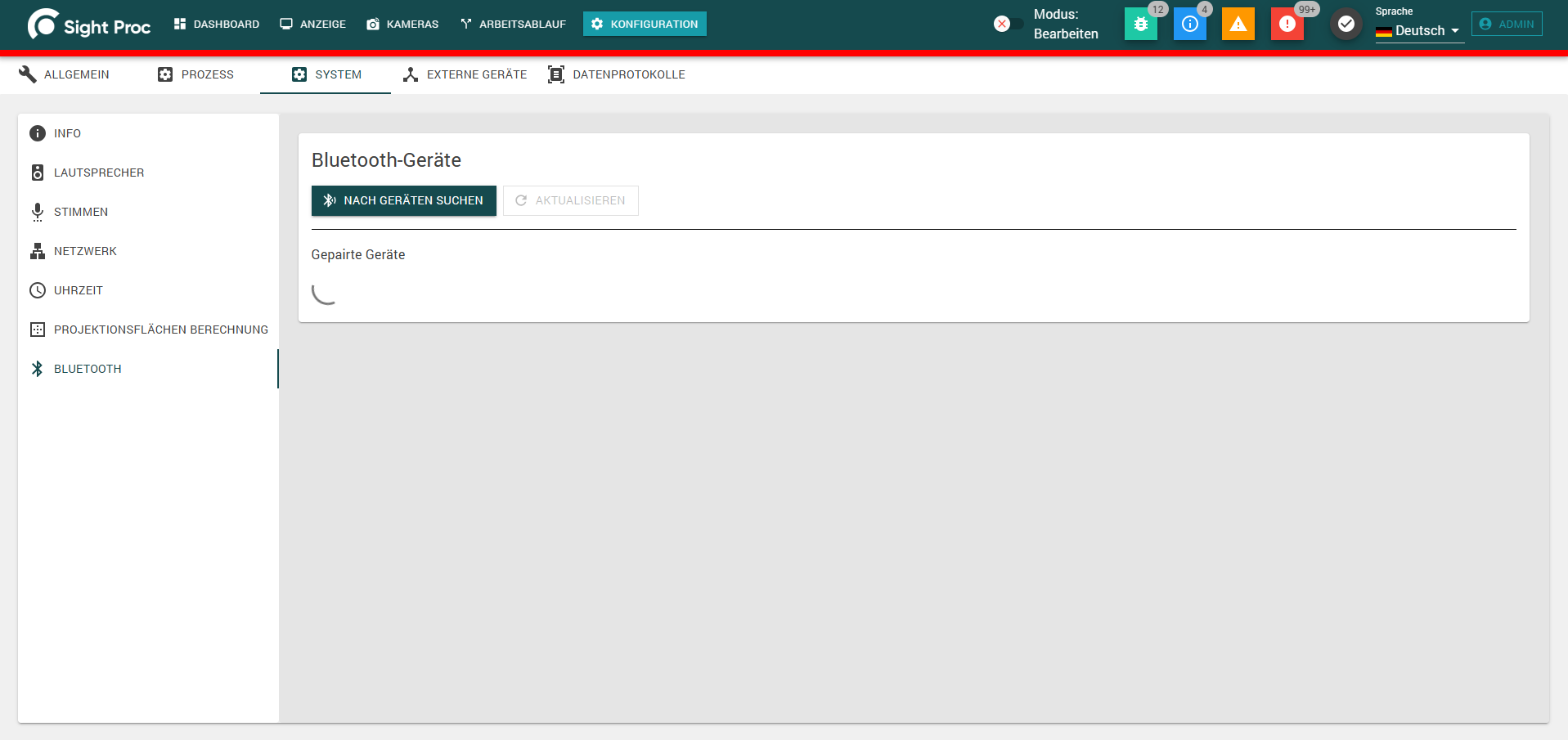Select the System tab
This screenshot has height=740, width=1568.
[326, 74]
